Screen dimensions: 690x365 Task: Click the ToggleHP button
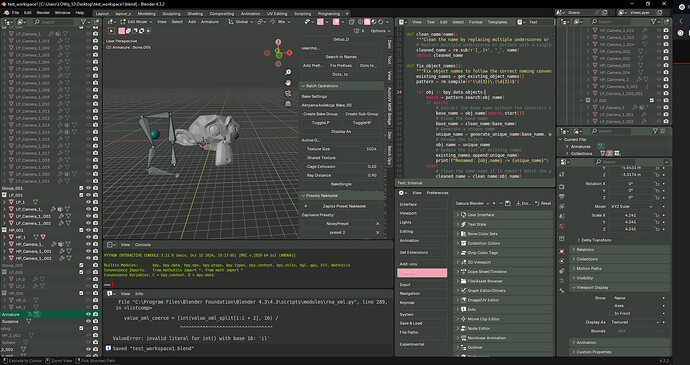click(362, 123)
